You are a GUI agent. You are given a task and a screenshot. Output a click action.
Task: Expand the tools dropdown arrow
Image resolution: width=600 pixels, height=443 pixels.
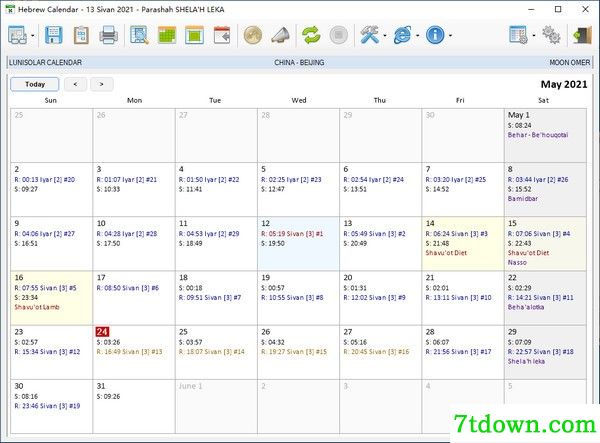point(385,36)
